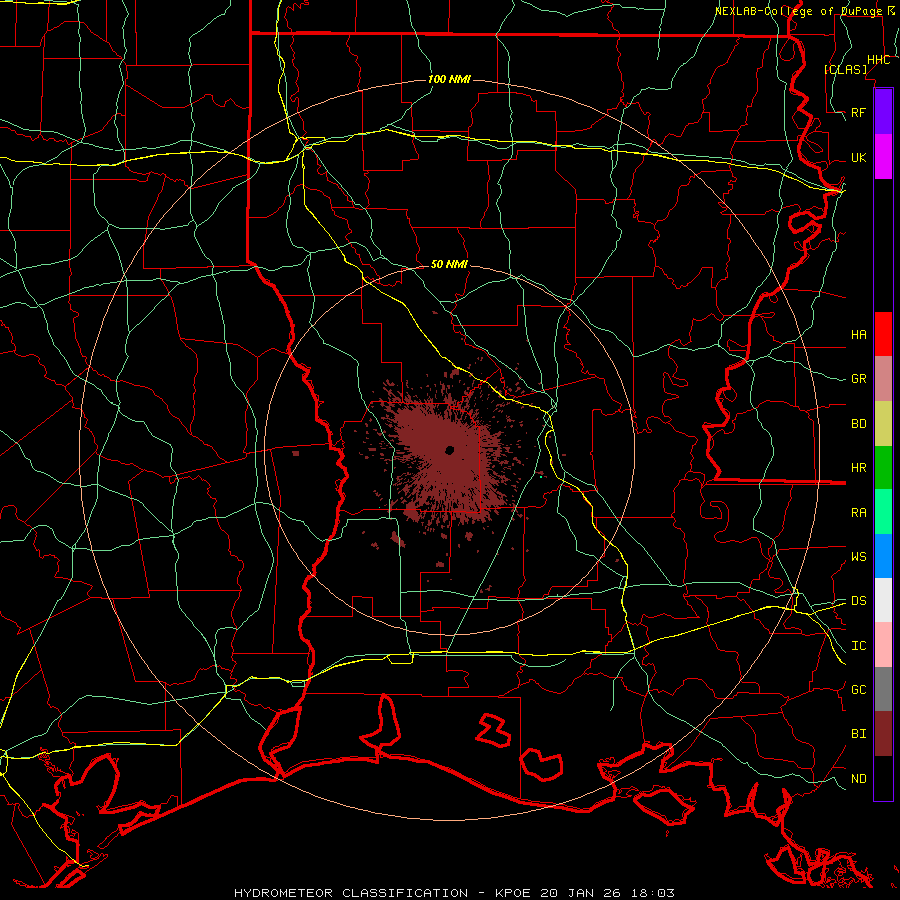Click the HR legend label
The height and width of the screenshot is (900, 900).
coord(858,468)
